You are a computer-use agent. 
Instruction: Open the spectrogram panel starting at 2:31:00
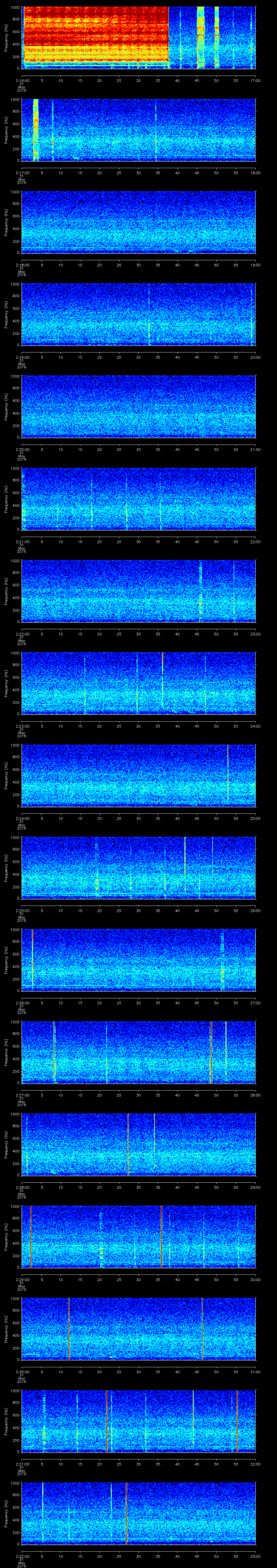(x=139, y=1422)
